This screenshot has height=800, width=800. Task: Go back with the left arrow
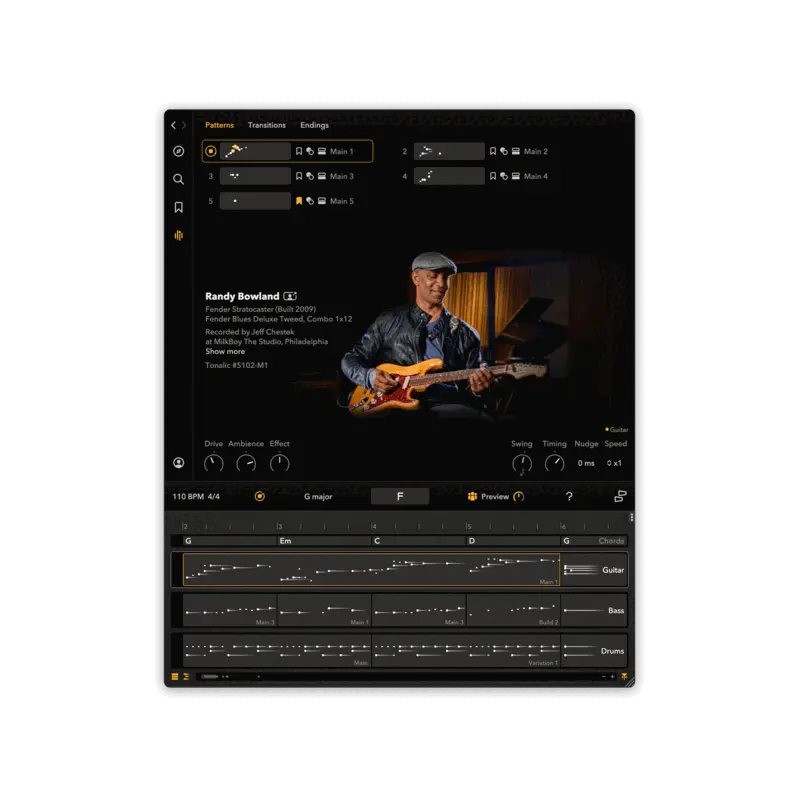pyautogui.click(x=173, y=125)
